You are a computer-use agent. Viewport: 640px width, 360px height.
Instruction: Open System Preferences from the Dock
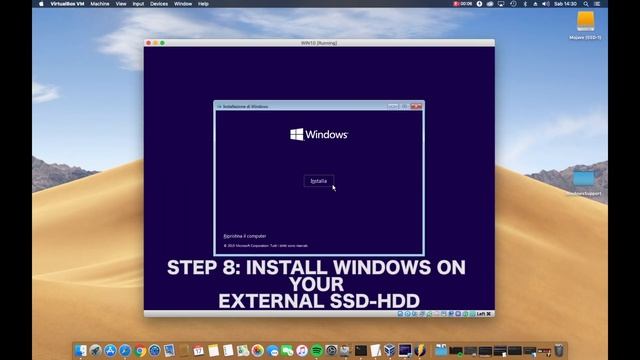(x=331, y=351)
